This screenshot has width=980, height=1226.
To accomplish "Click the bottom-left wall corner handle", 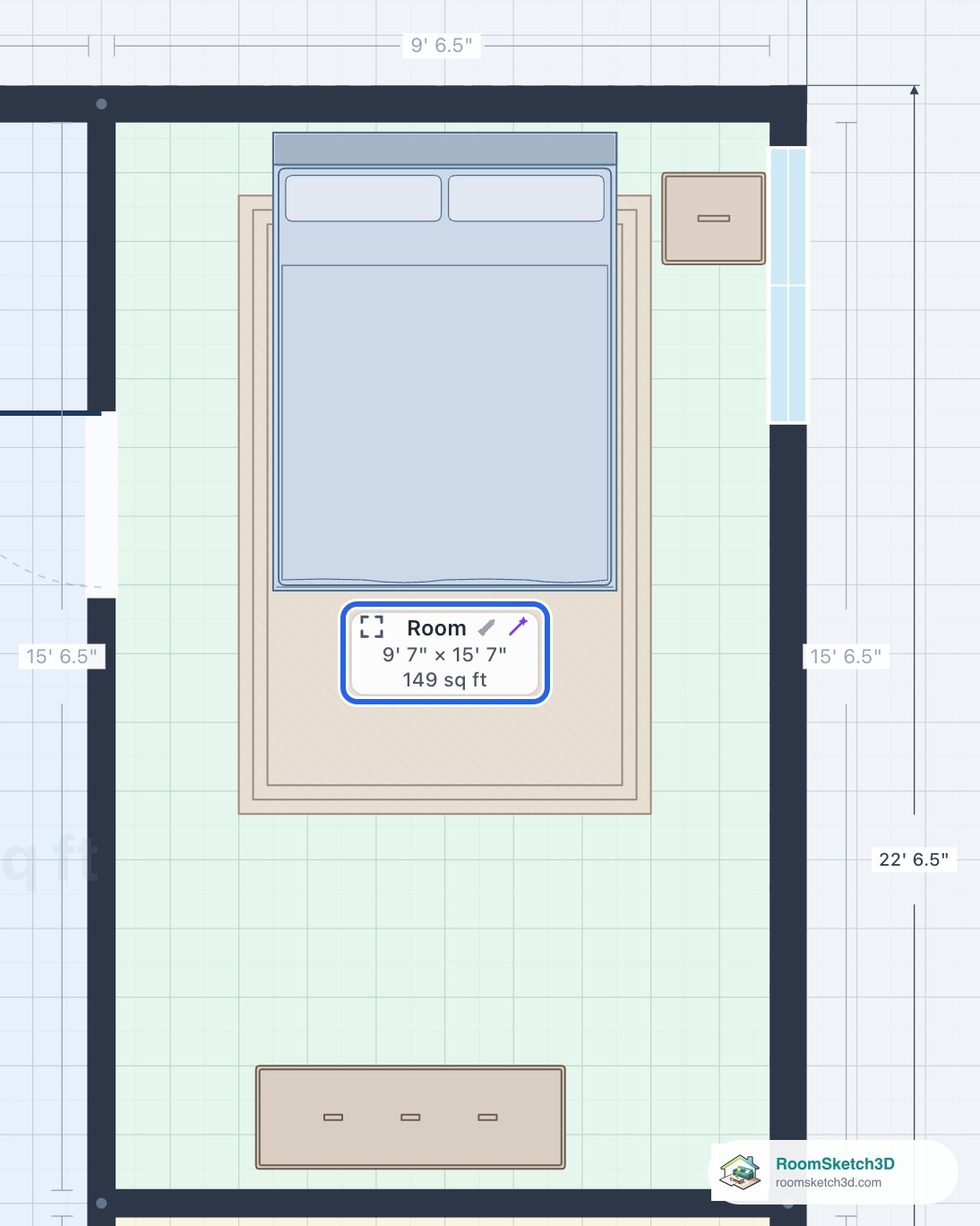I will (x=101, y=1204).
